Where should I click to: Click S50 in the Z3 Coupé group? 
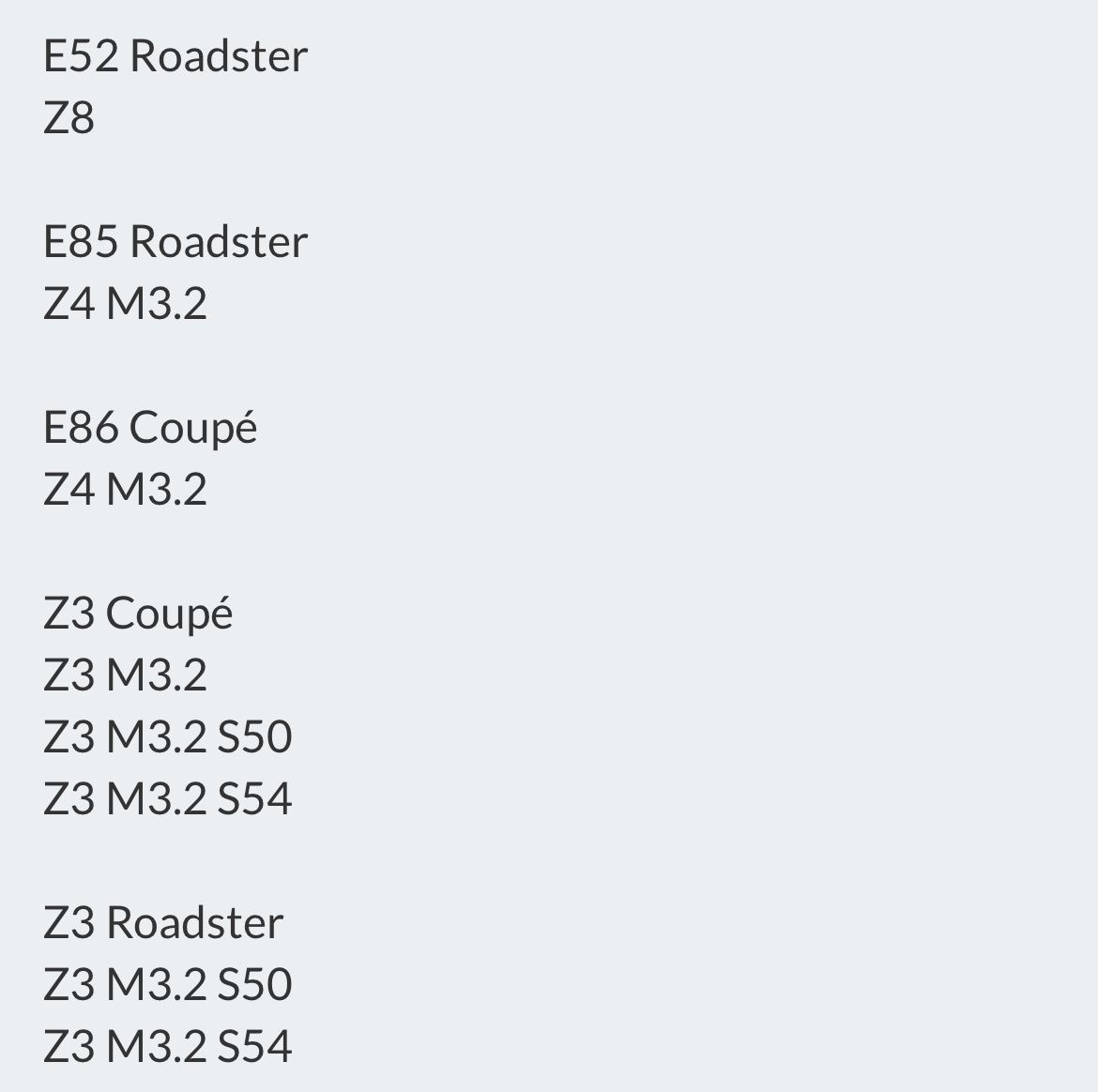[254, 737]
